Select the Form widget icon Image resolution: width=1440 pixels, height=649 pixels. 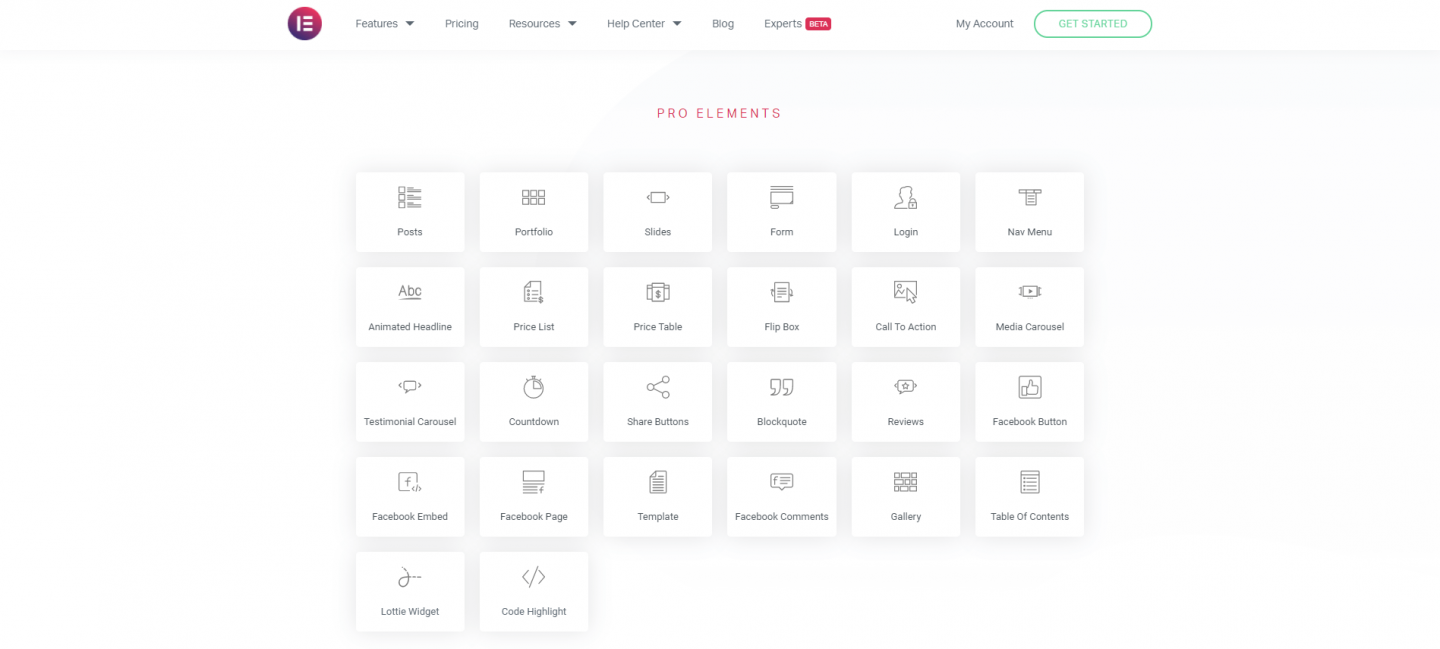click(782, 197)
